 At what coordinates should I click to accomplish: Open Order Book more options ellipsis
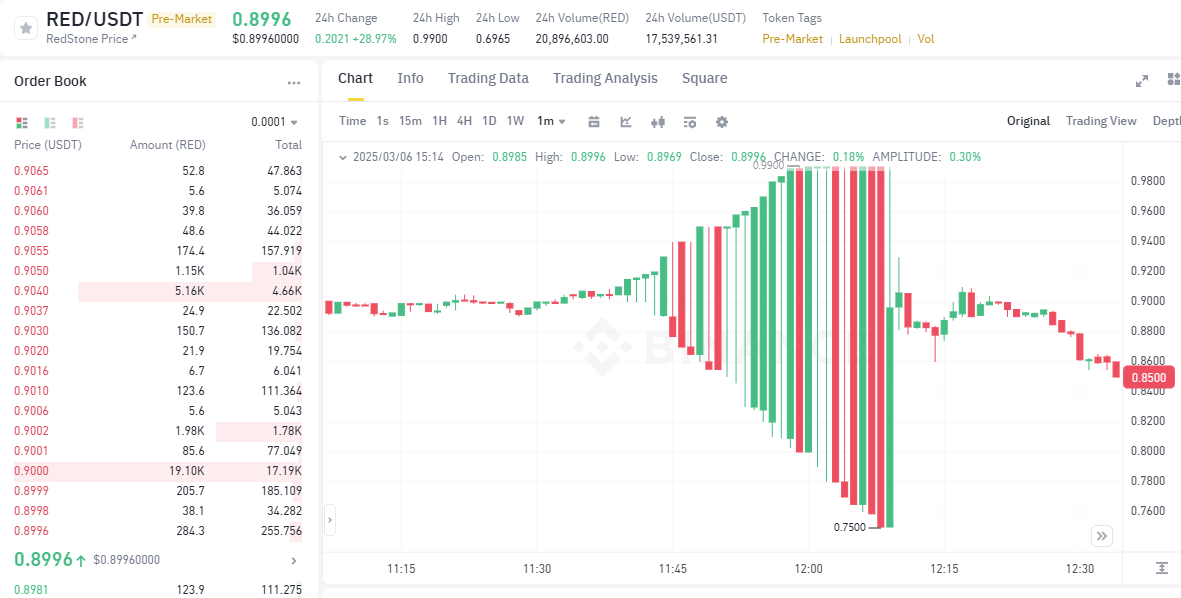coord(294,82)
